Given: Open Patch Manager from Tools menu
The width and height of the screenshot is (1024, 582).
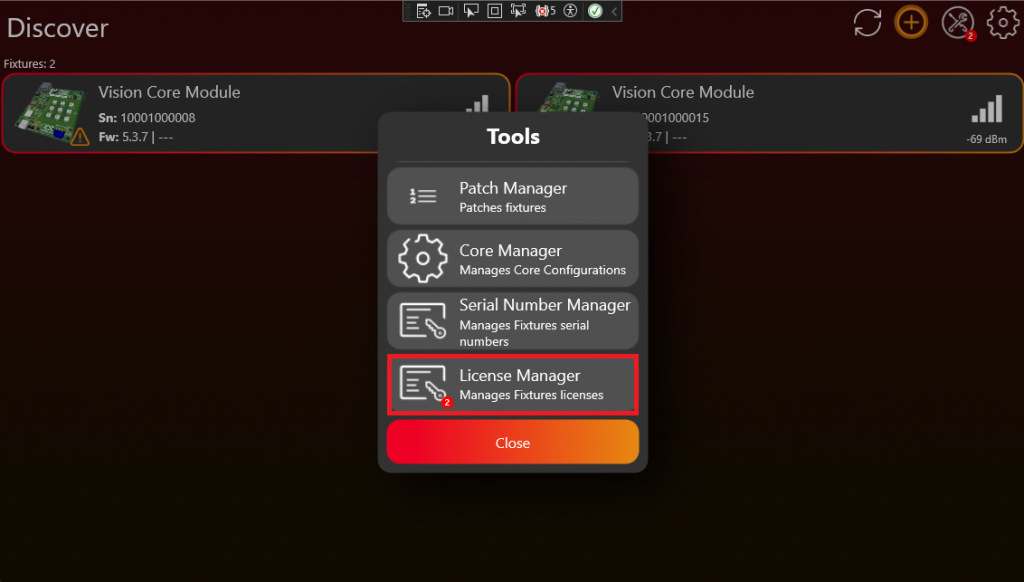Looking at the screenshot, I should [x=512, y=196].
